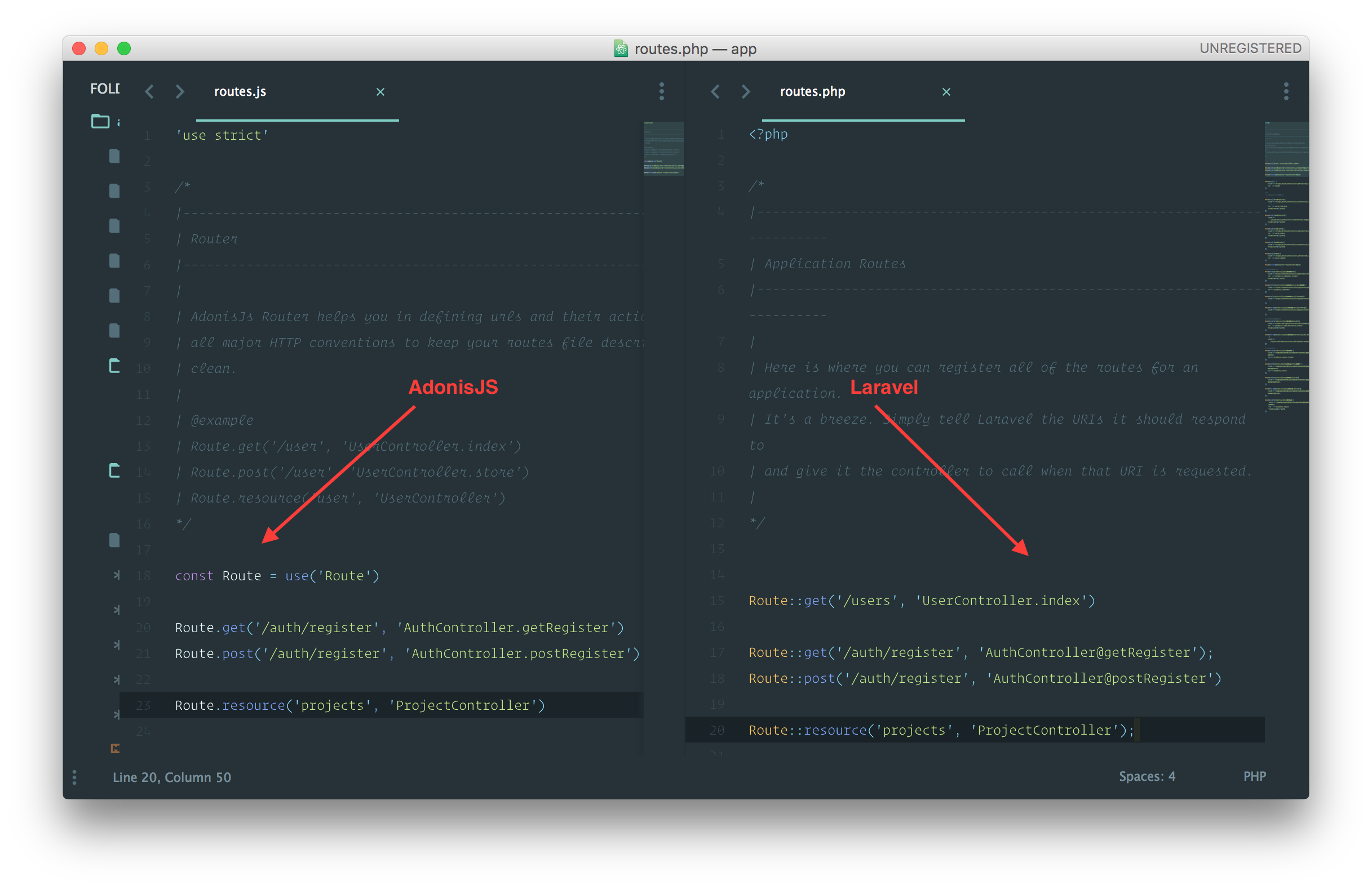Close the routes.js tab

(x=380, y=92)
